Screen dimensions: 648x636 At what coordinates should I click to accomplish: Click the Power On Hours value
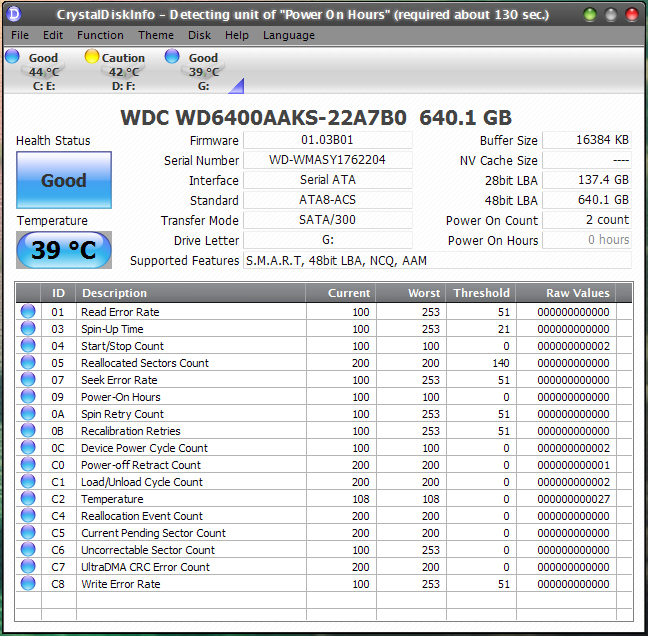pos(587,240)
